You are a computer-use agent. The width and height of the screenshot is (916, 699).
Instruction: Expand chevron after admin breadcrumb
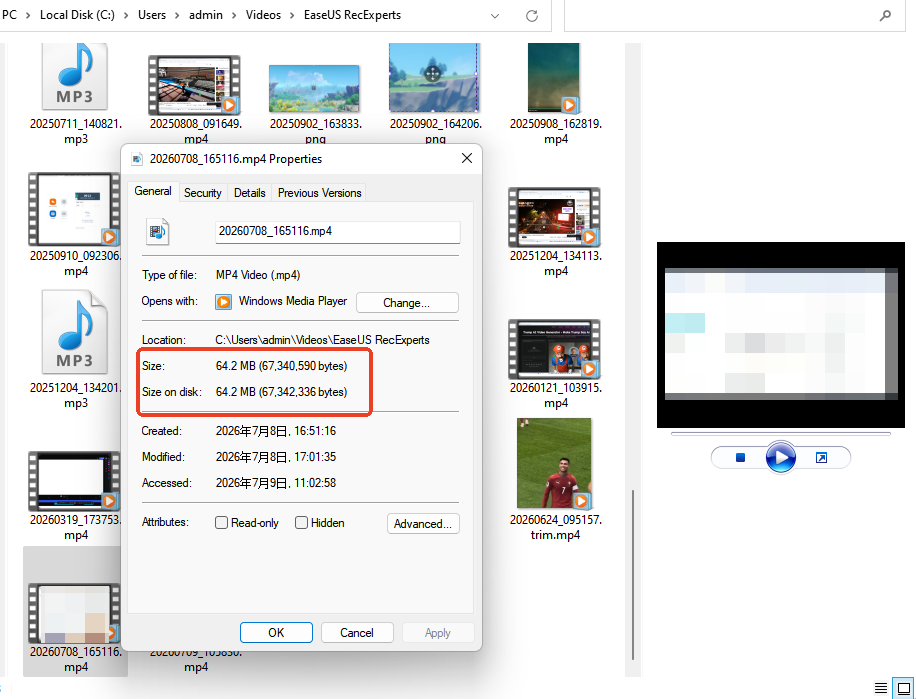coord(234,16)
